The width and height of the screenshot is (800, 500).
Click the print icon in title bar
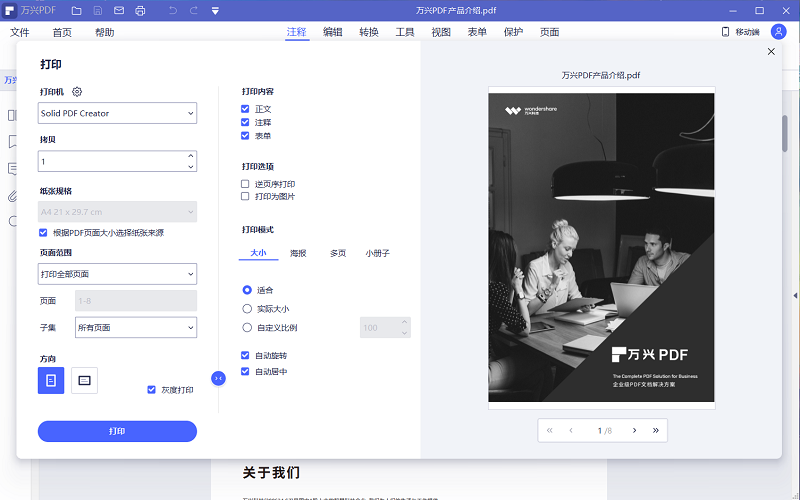point(140,11)
